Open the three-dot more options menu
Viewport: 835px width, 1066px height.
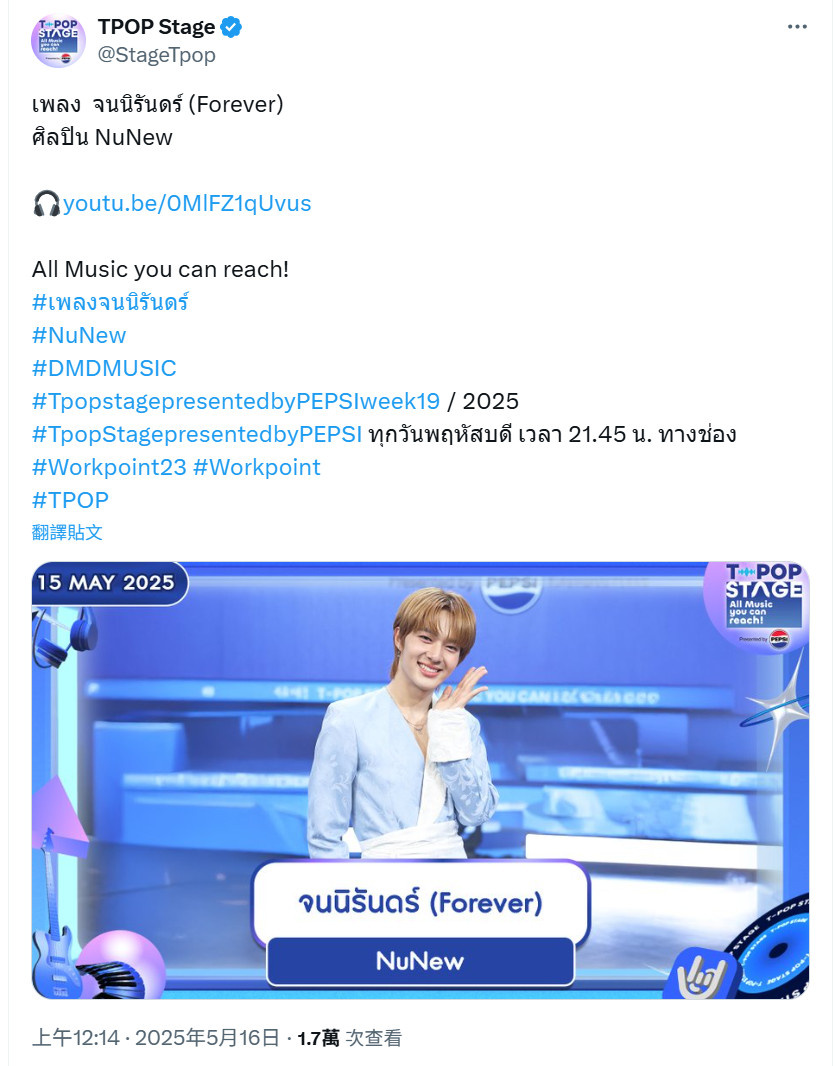(x=797, y=27)
